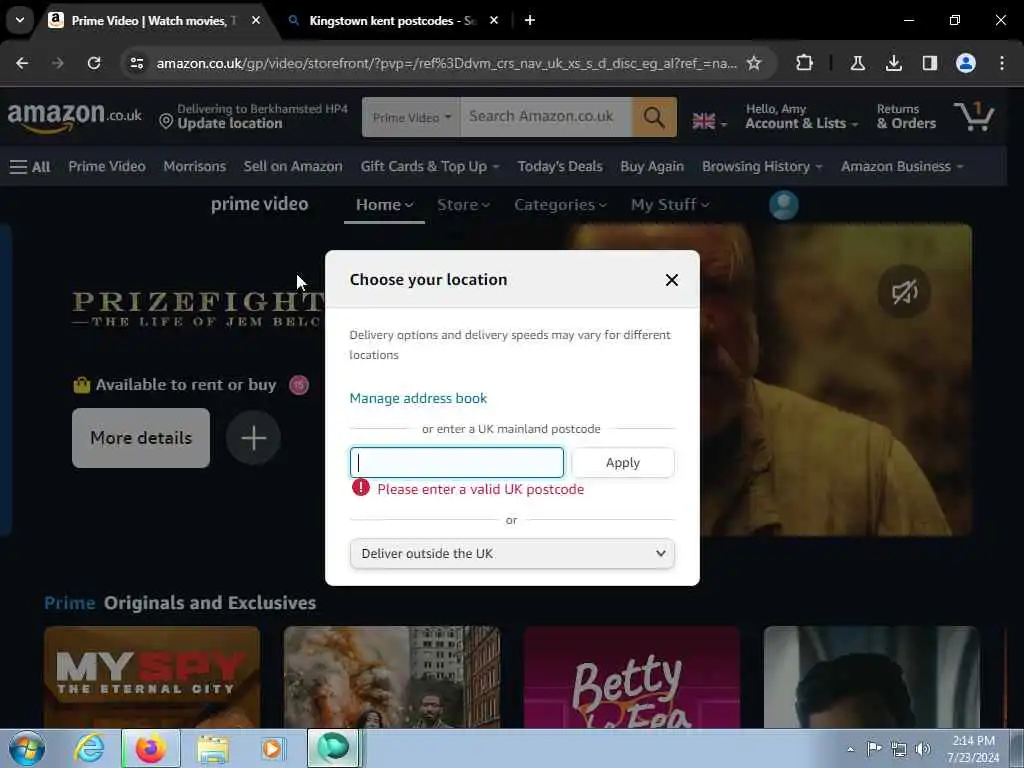Open Returns & Orders
1024x768 pixels.
pyautogui.click(x=906, y=116)
